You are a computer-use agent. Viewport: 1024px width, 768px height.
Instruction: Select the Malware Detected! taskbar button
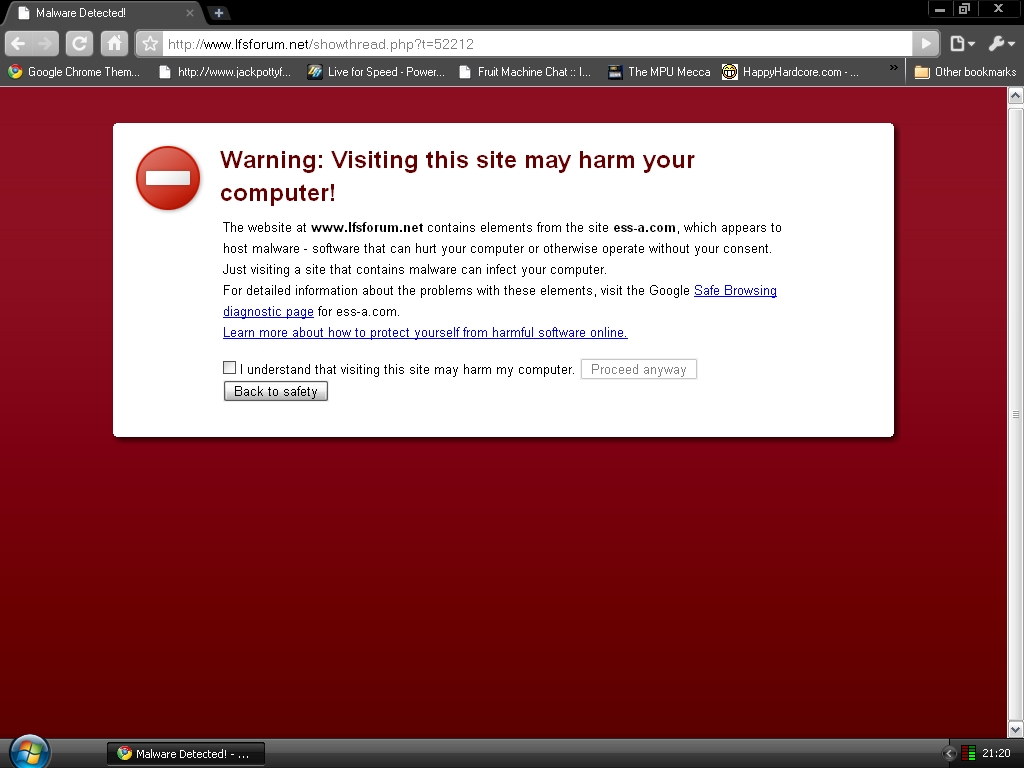coord(186,754)
